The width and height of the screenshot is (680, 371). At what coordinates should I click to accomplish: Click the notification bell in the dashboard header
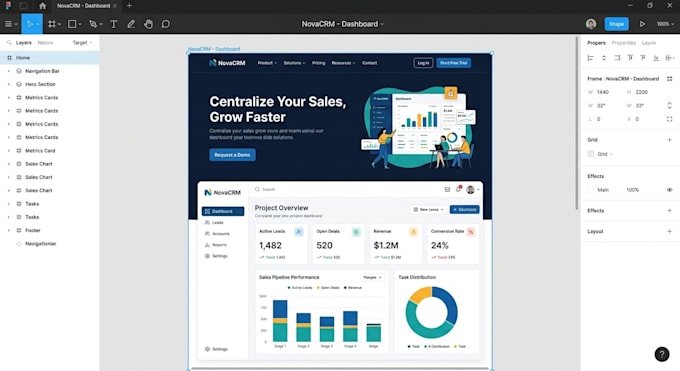[x=458, y=189]
